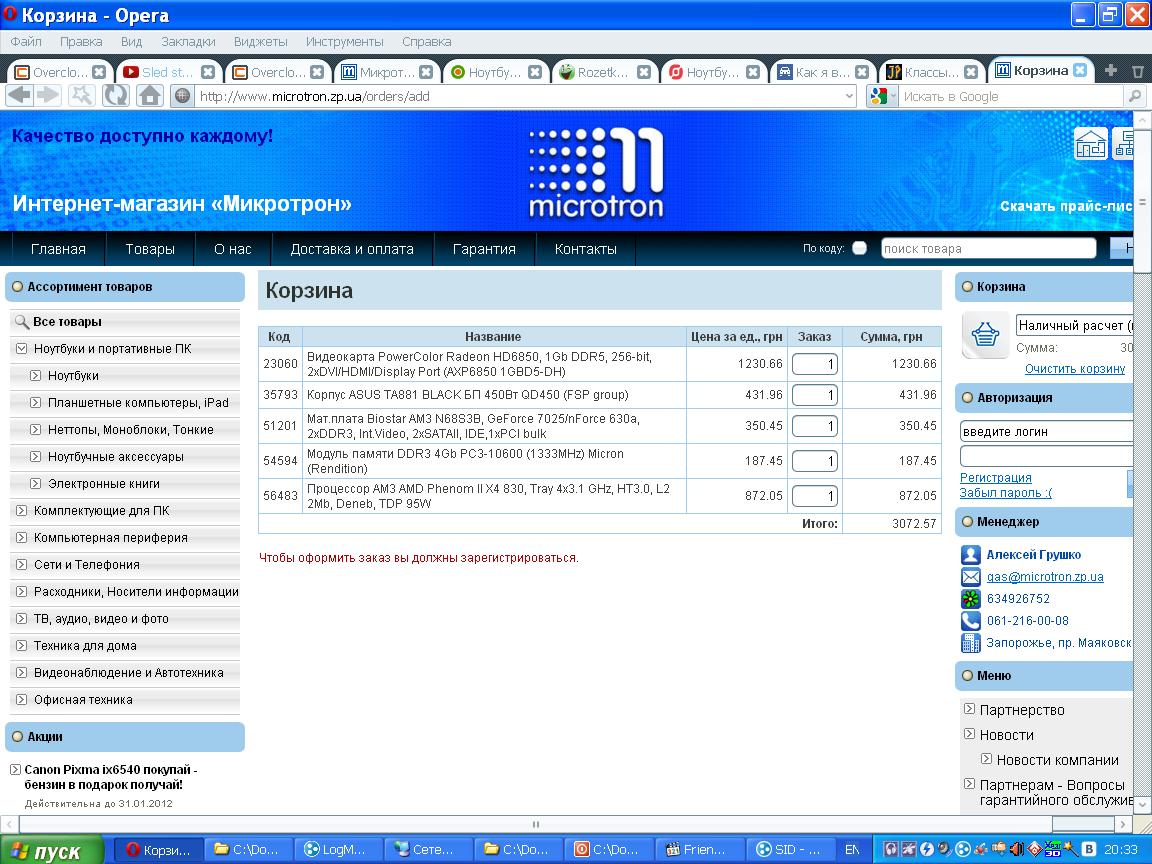Switch to the Как я в... tab

coord(823,72)
